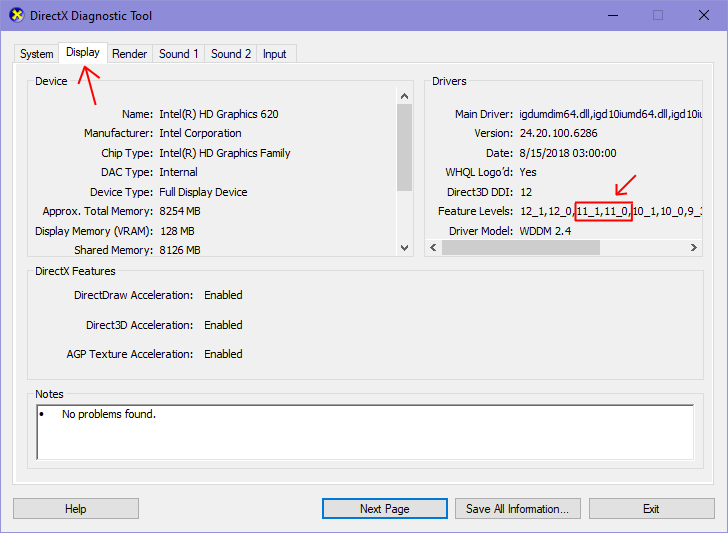The image size is (728, 533).
Task: Switch to the Sound 1 tab
Action: click(x=179, y=54)
